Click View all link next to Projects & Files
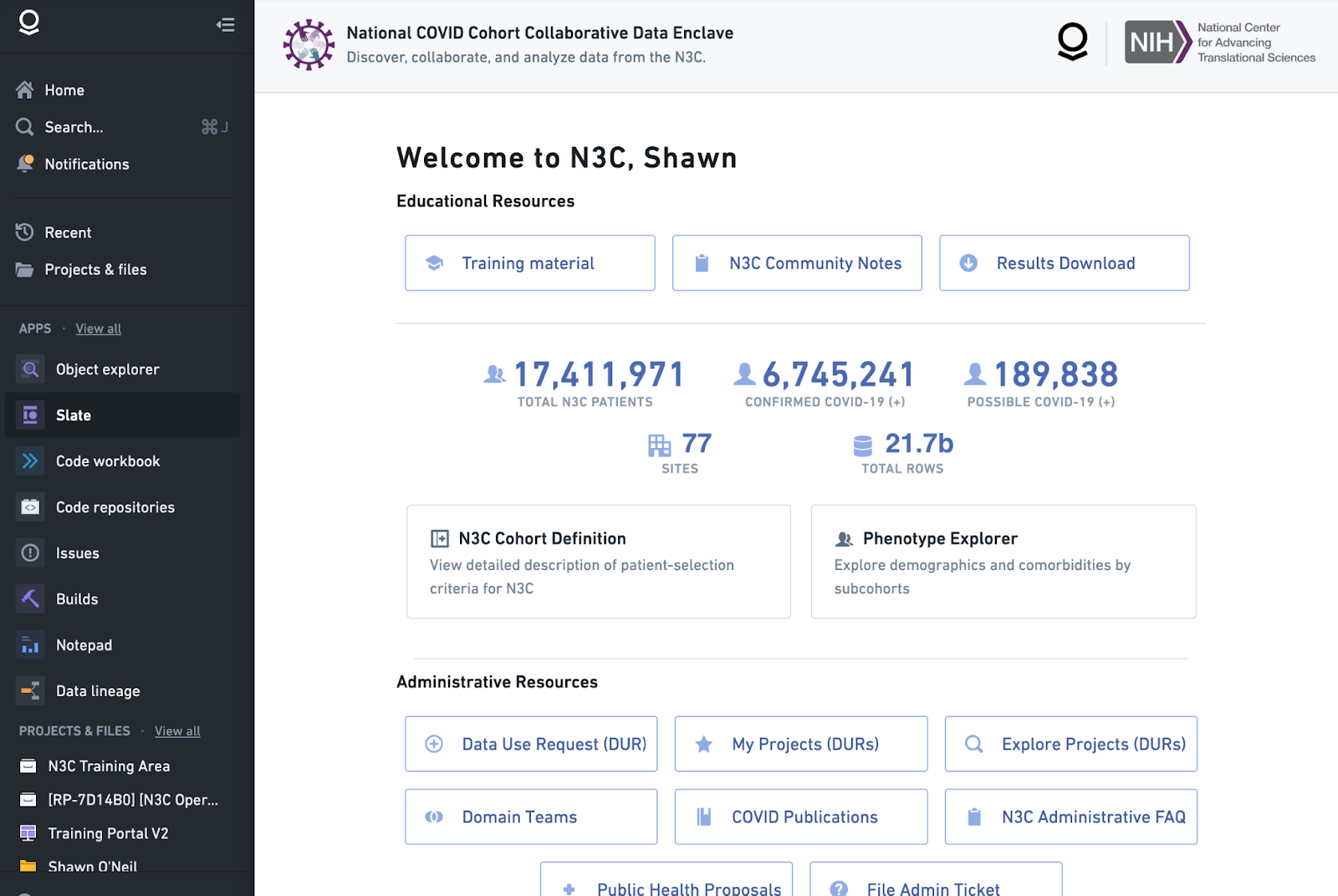This screenshot has height=896, width=1338. pyautogui.click(x=177, y=731)
